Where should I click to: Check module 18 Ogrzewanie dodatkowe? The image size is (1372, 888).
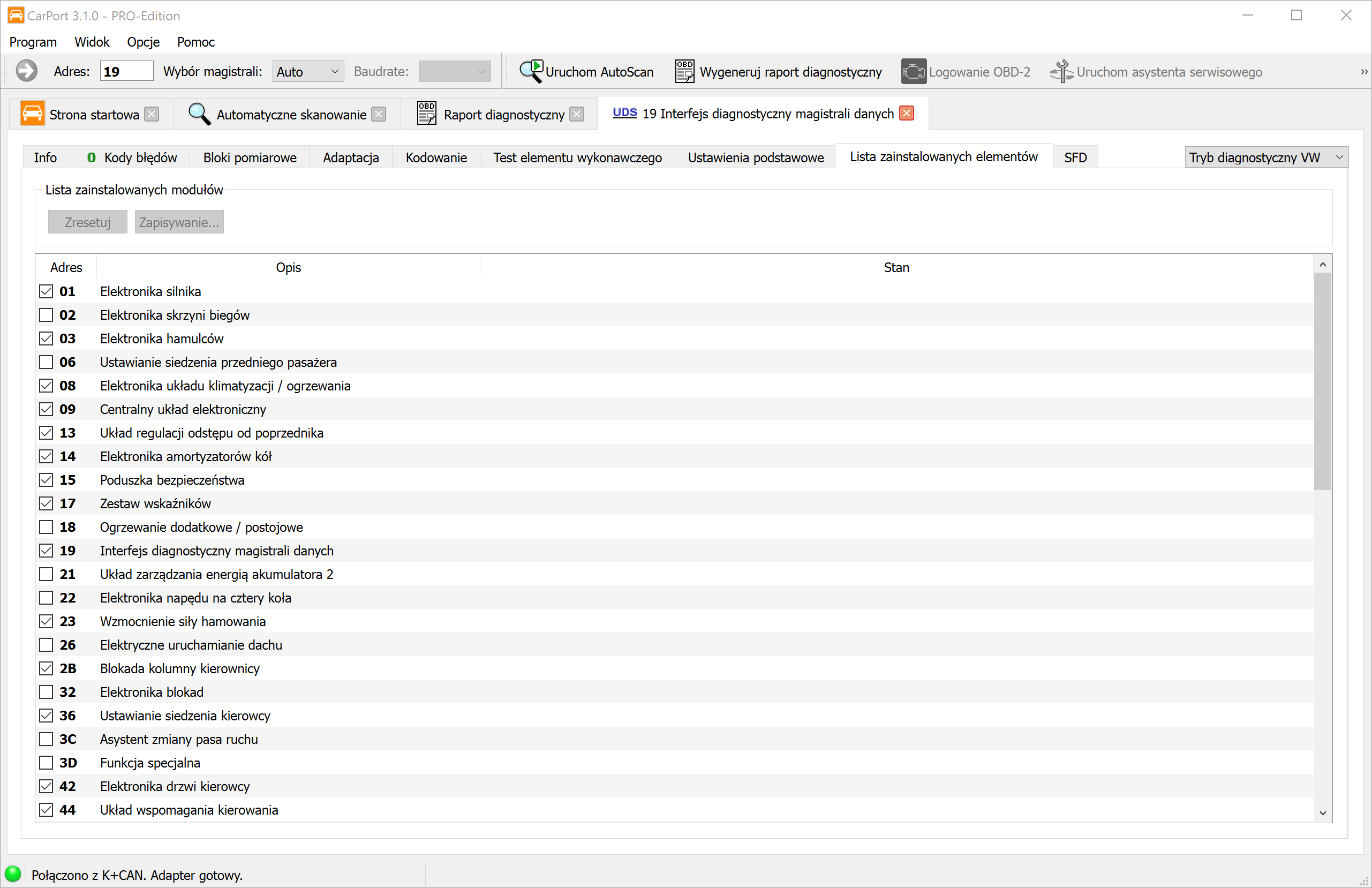pos(46,527)
